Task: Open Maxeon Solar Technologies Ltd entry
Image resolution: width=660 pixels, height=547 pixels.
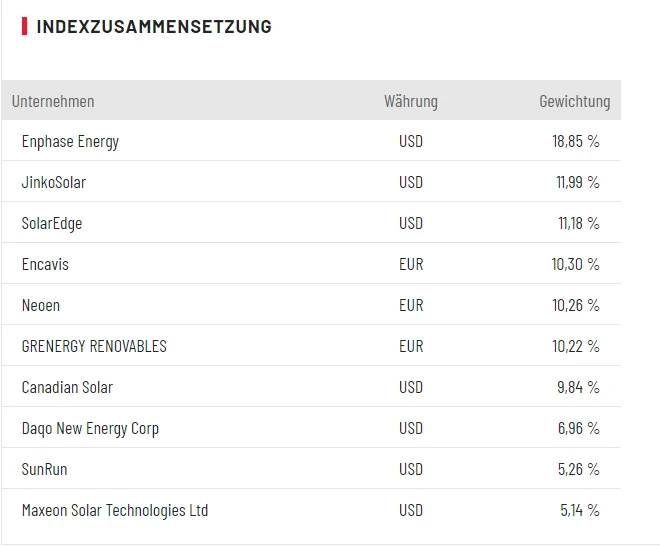Action: click(x=115, y=510)
